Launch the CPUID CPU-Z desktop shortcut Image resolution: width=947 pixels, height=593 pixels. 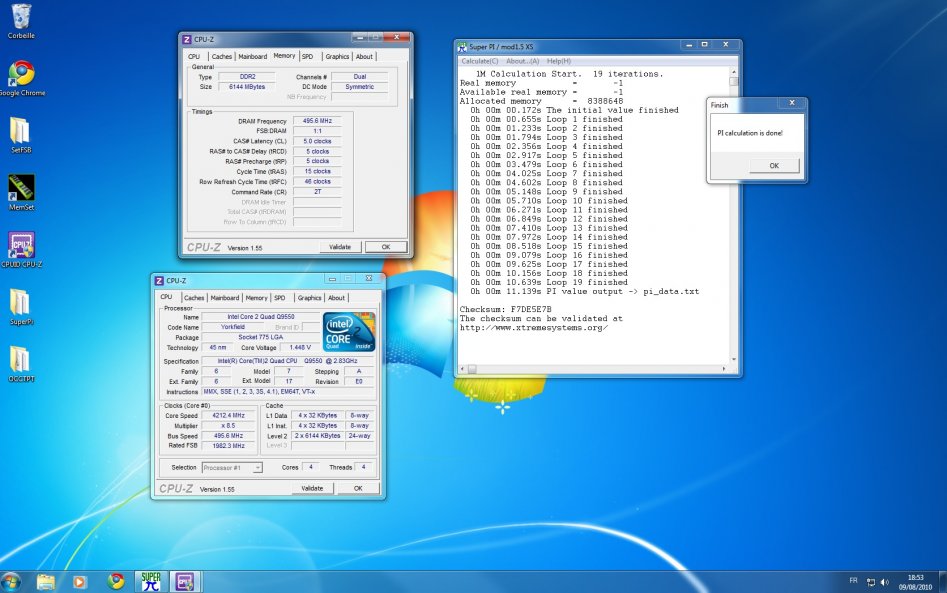point(20,246)
